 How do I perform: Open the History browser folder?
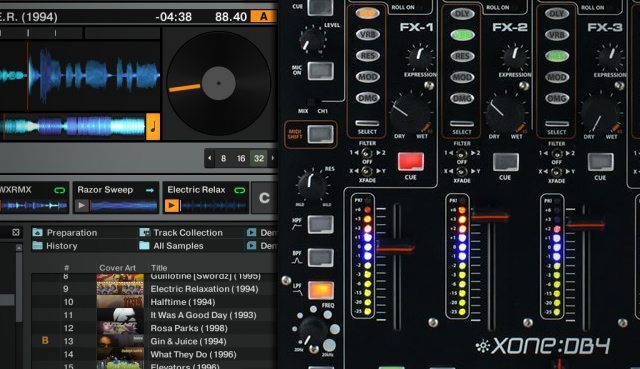click(55, 246)
